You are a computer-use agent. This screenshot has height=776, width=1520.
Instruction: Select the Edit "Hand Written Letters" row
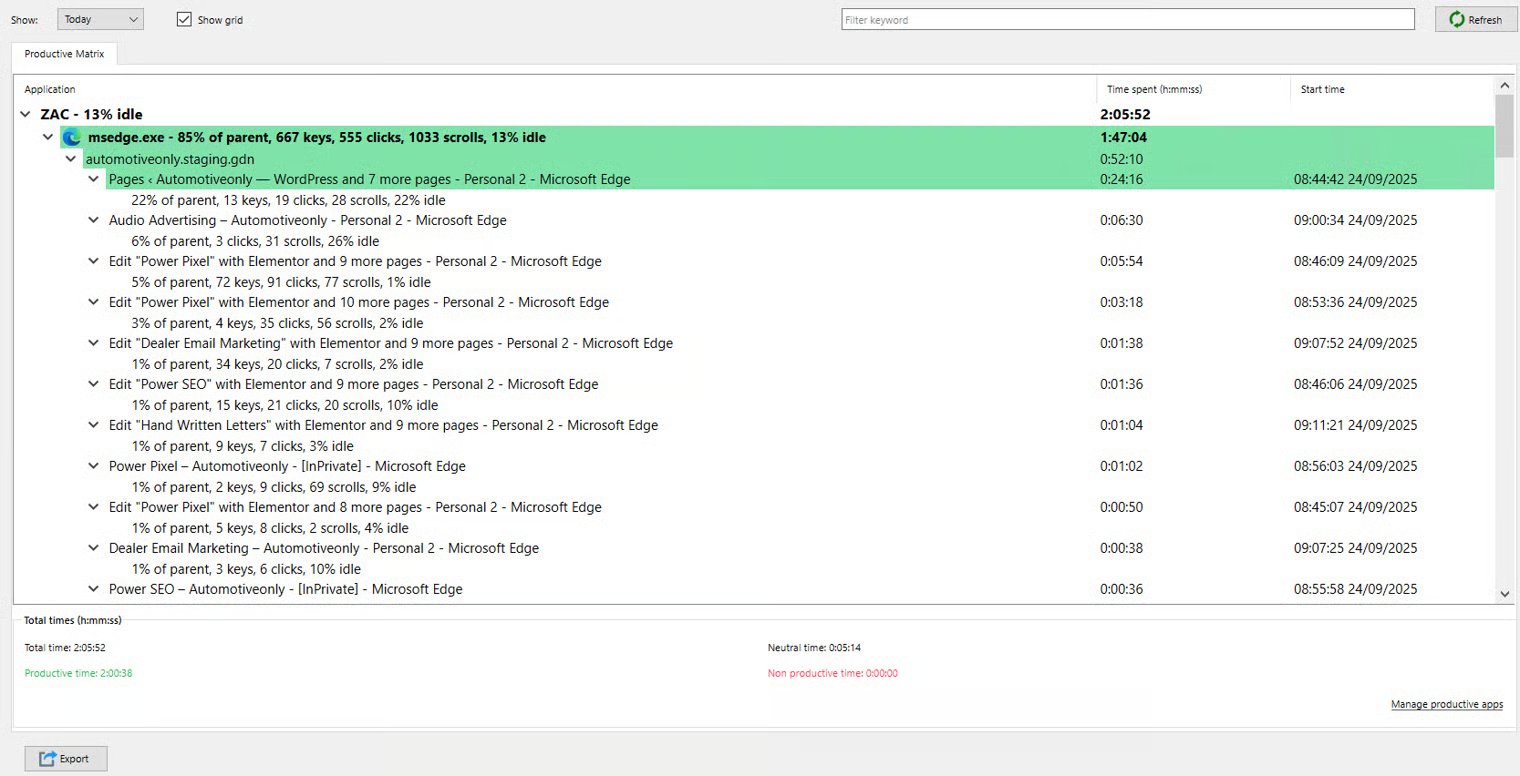tap(383, 425)
